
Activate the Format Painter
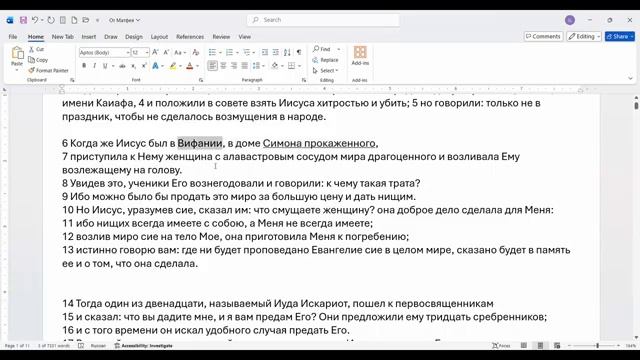48,70
